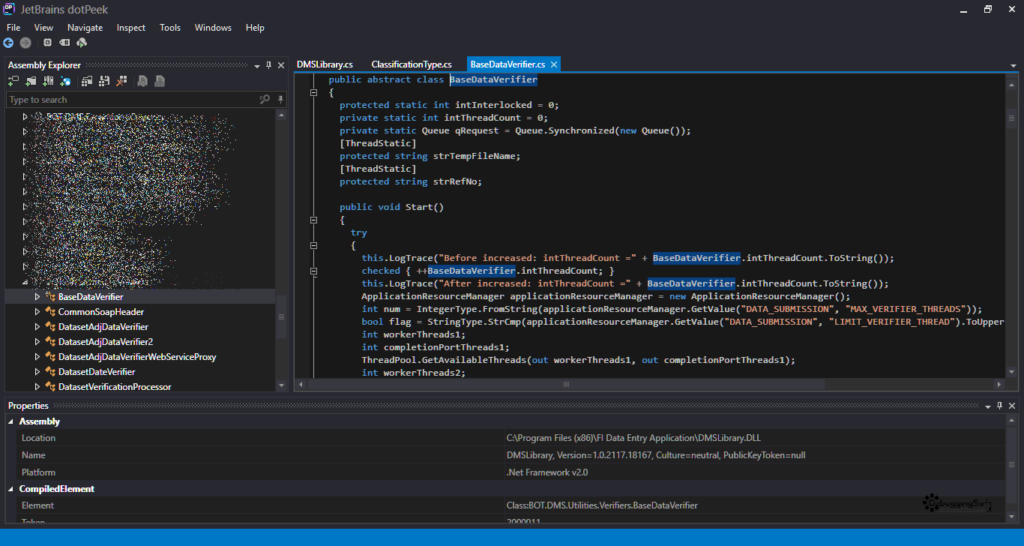Click the Assembly Explorer vertical scrollbar thumb
1024x546 pixels.
(281, 317)
